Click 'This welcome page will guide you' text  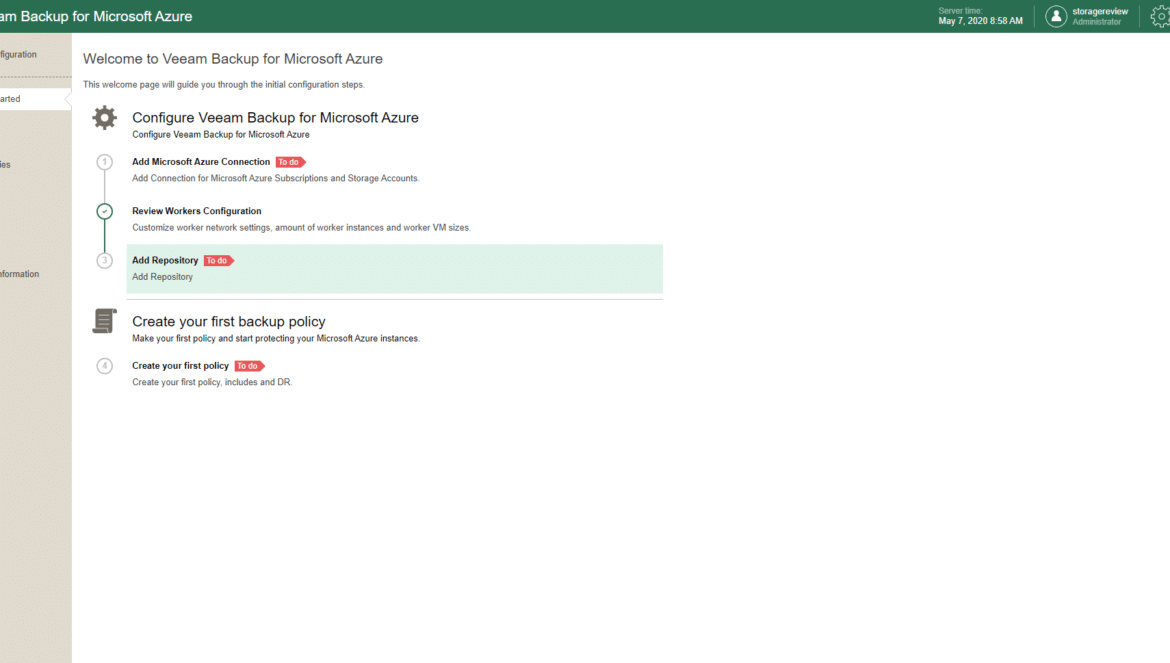[x=224, y=85]
